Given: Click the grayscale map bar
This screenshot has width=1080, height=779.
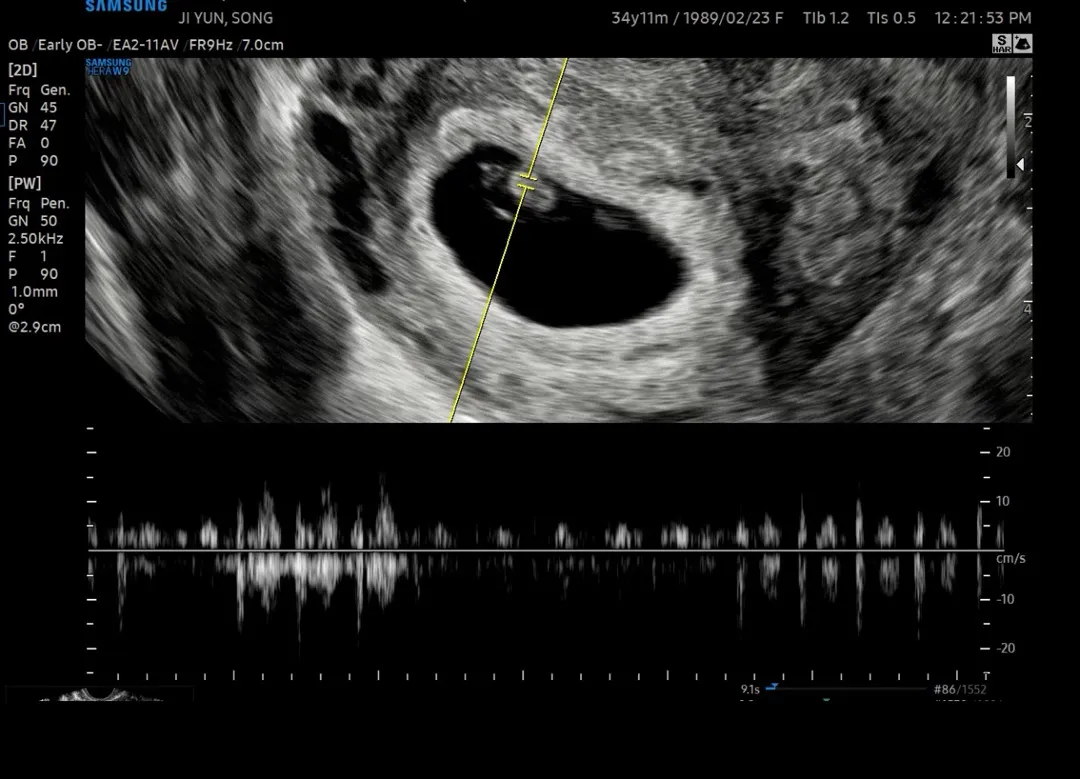Looking at the screenshot, I should [x=1010, y=127].
